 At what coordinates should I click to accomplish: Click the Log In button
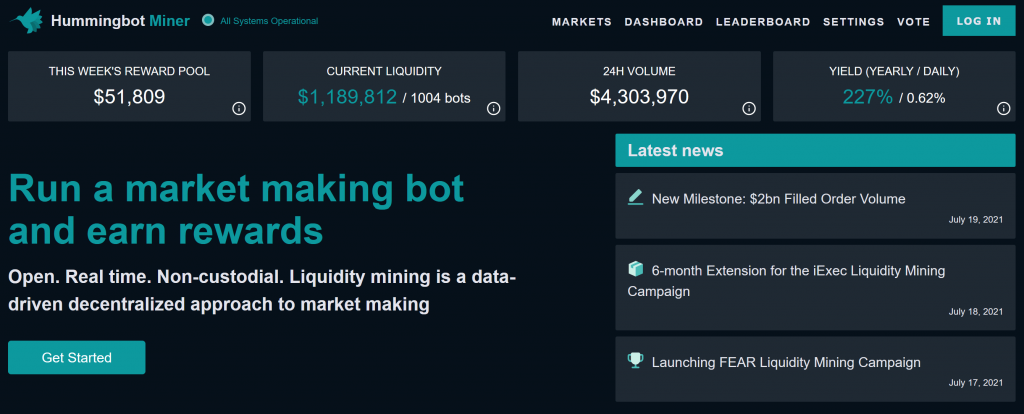(979, 20)
